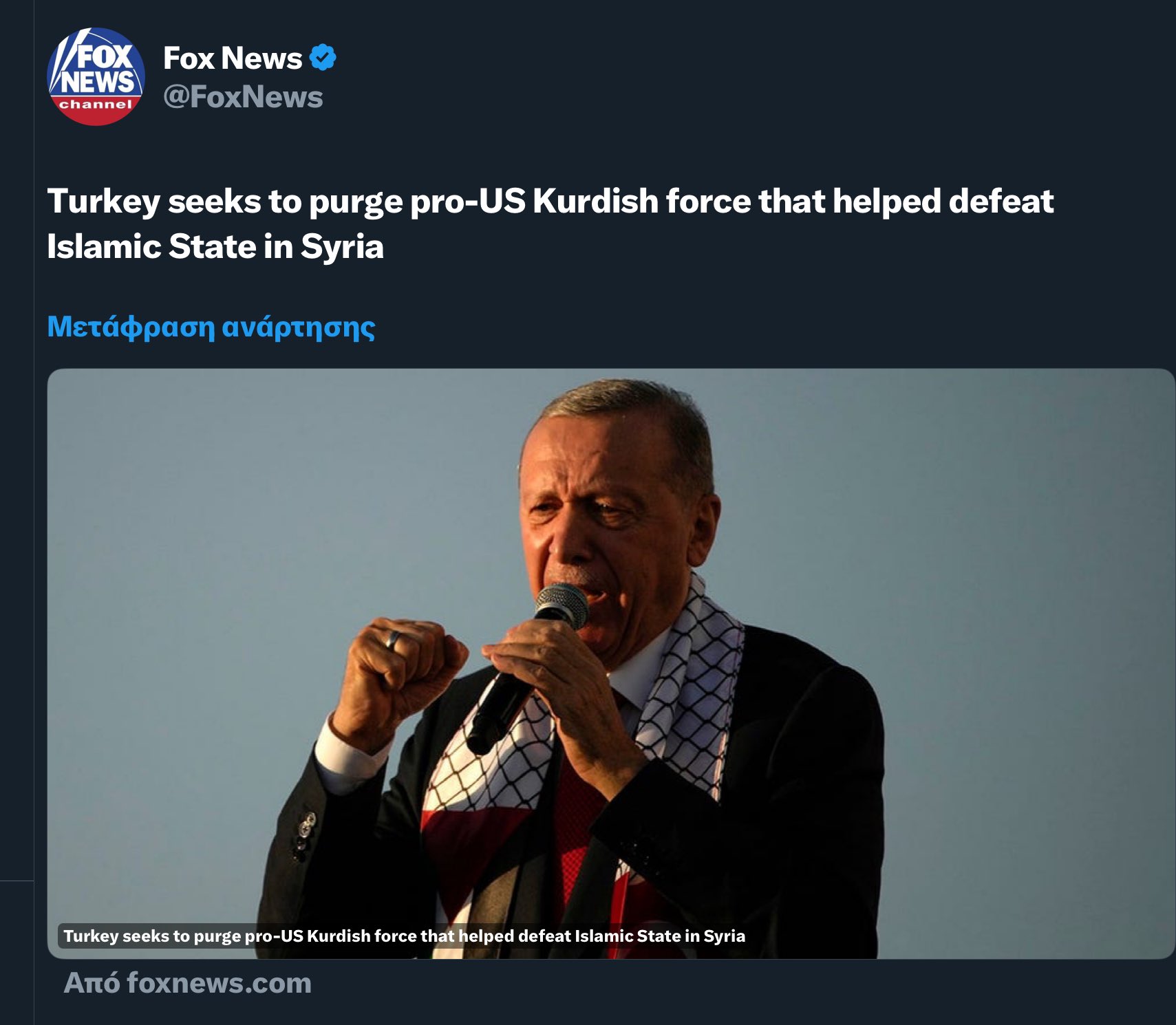
Task: Click the word Syria in the image caption
Action: click(x=725, y=936)
